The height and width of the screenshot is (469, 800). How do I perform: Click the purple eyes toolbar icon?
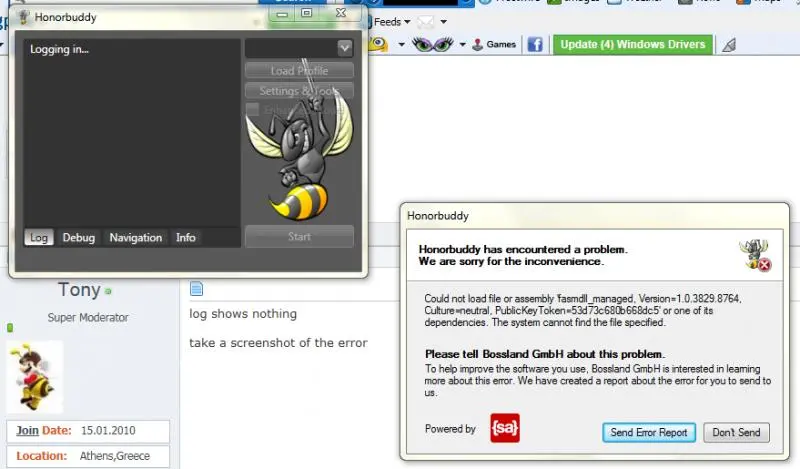point(438,44)
